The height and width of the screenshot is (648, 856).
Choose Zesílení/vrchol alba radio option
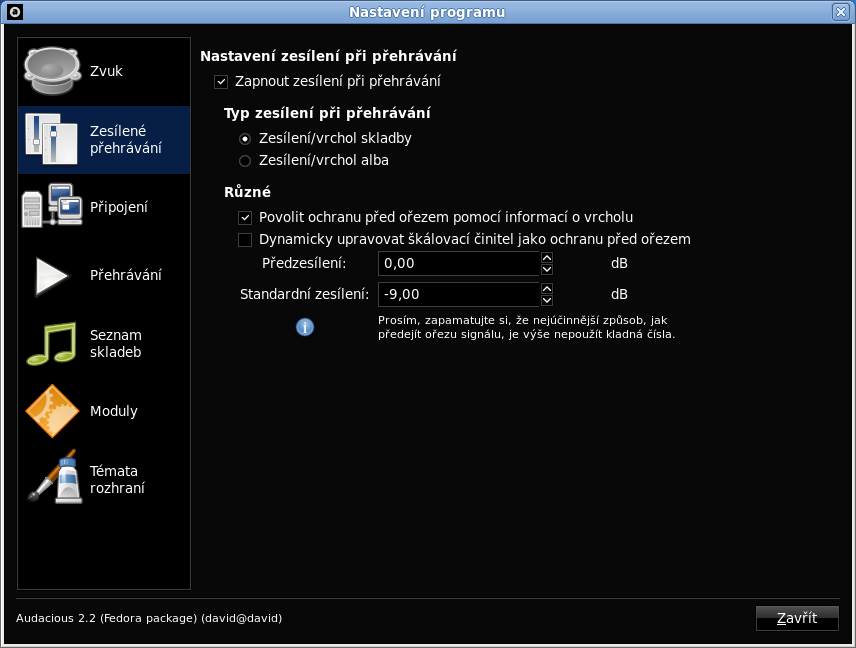[x=245, y=161]
